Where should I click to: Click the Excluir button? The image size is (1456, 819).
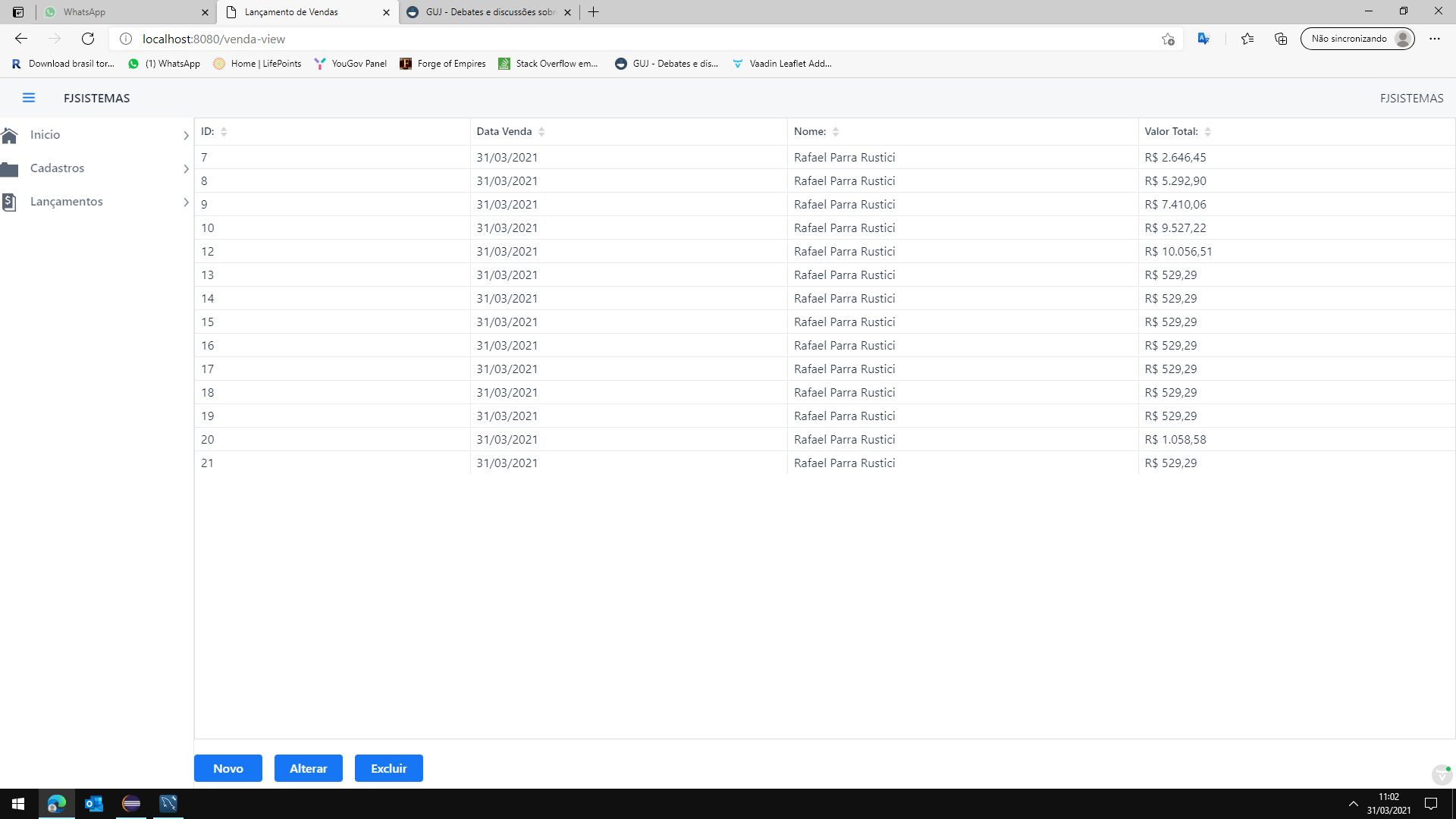[388, 768]
